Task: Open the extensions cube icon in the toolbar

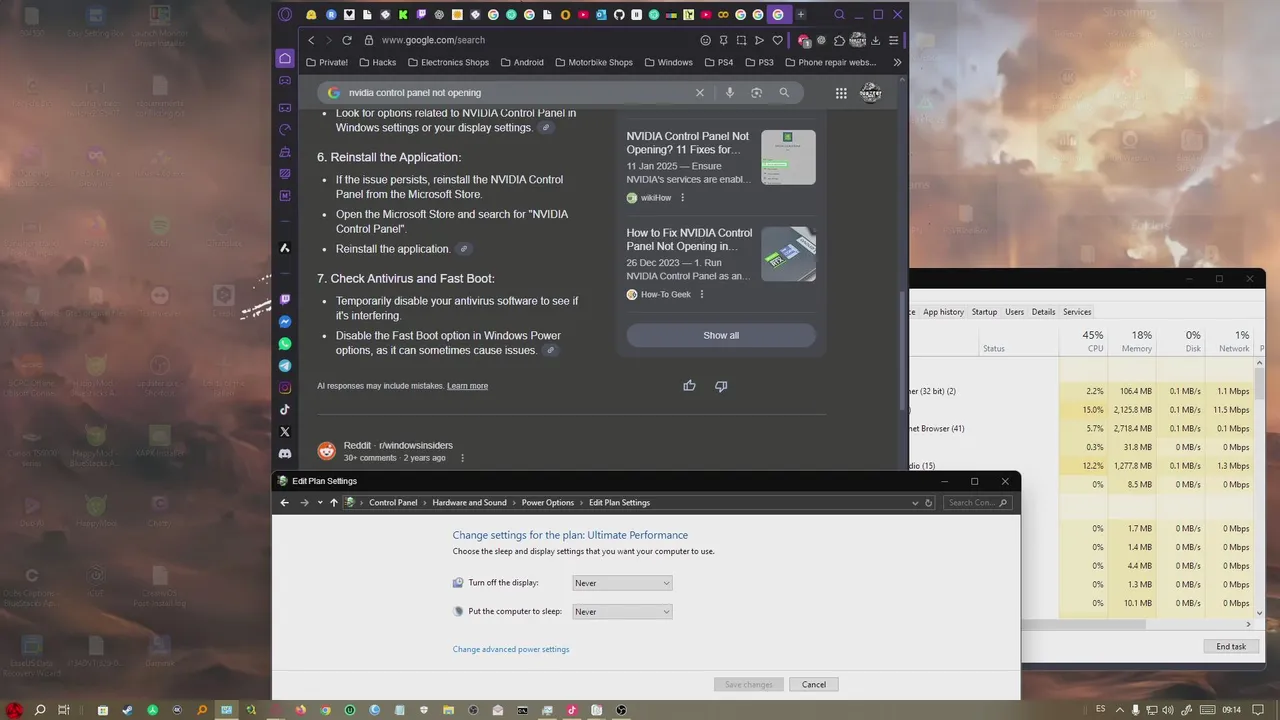Action: (839, 40)
